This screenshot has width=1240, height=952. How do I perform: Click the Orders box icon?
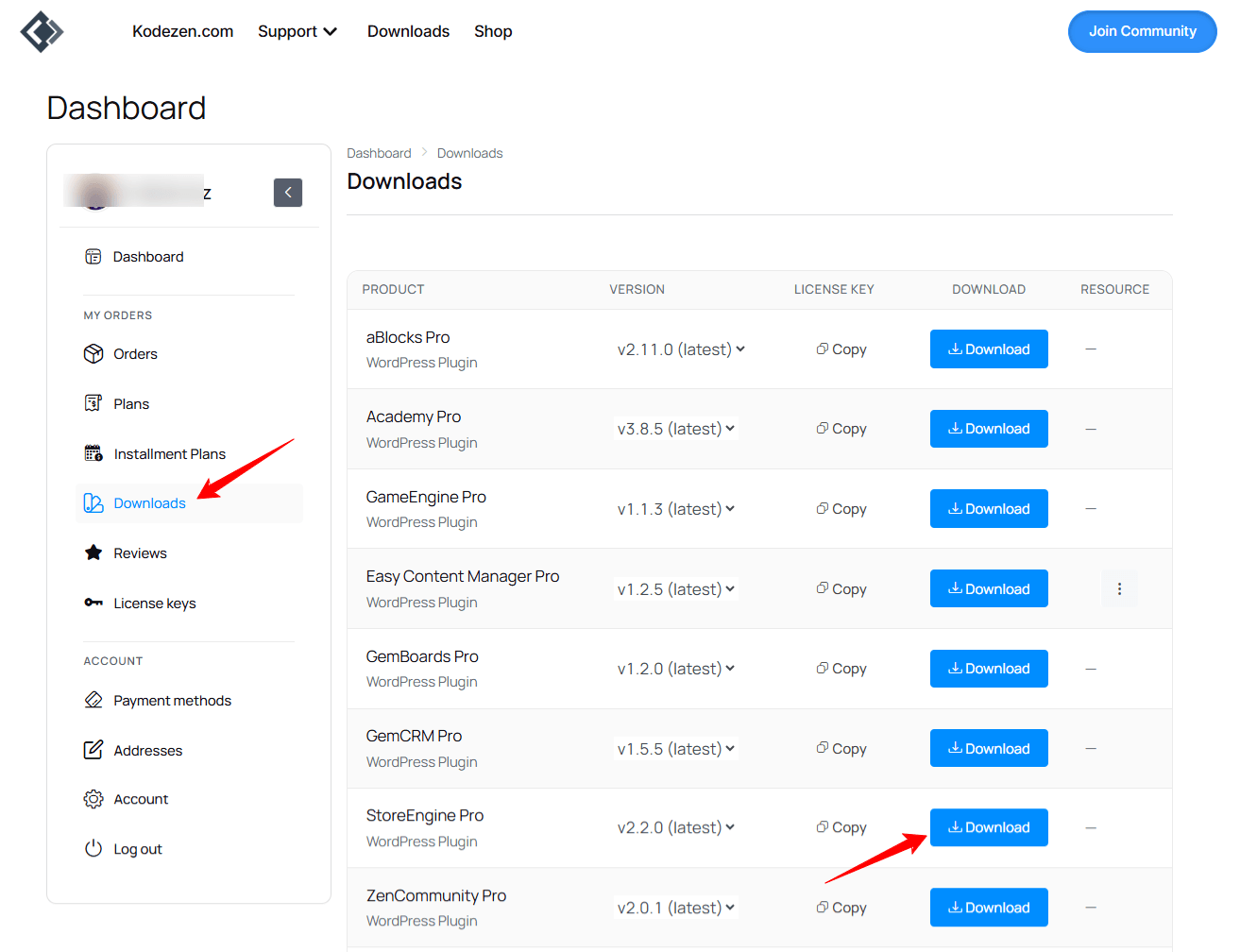coord(93,354)
